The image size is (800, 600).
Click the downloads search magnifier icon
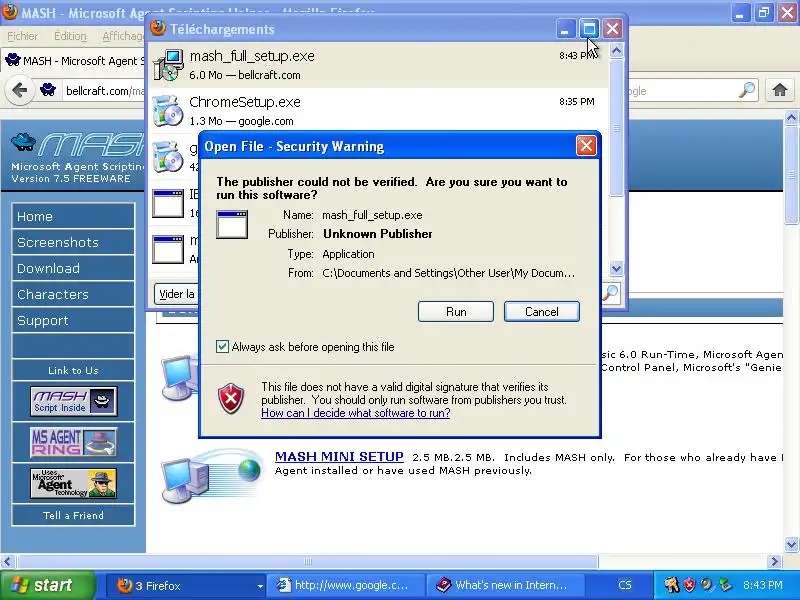point(611,292)
